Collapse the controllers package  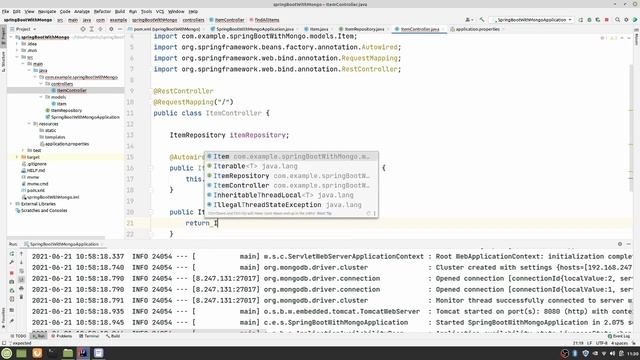(x=41, y=84)
